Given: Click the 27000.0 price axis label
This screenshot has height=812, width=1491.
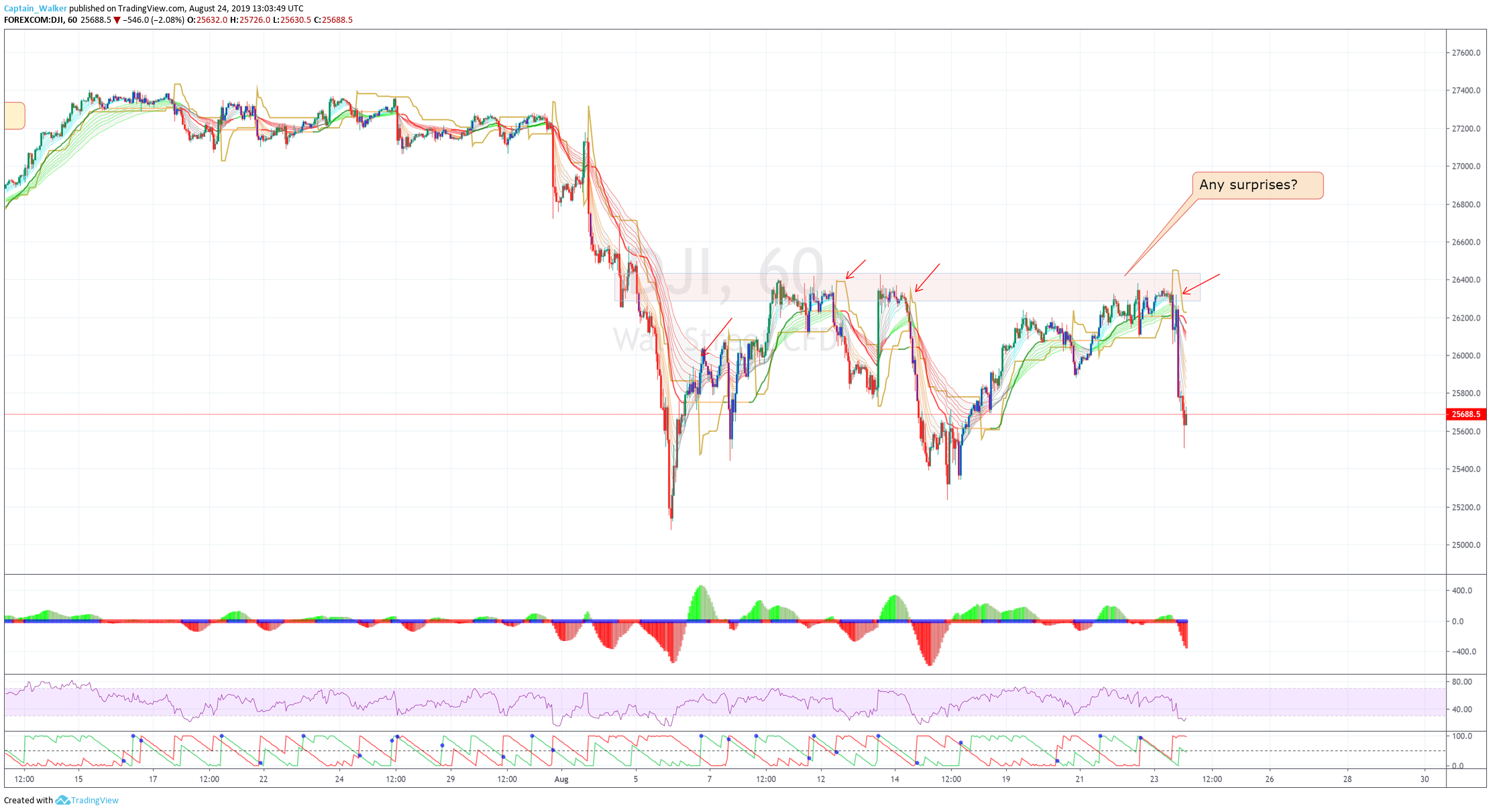Looking at the screenshot, I should [x=1466, y=166].
